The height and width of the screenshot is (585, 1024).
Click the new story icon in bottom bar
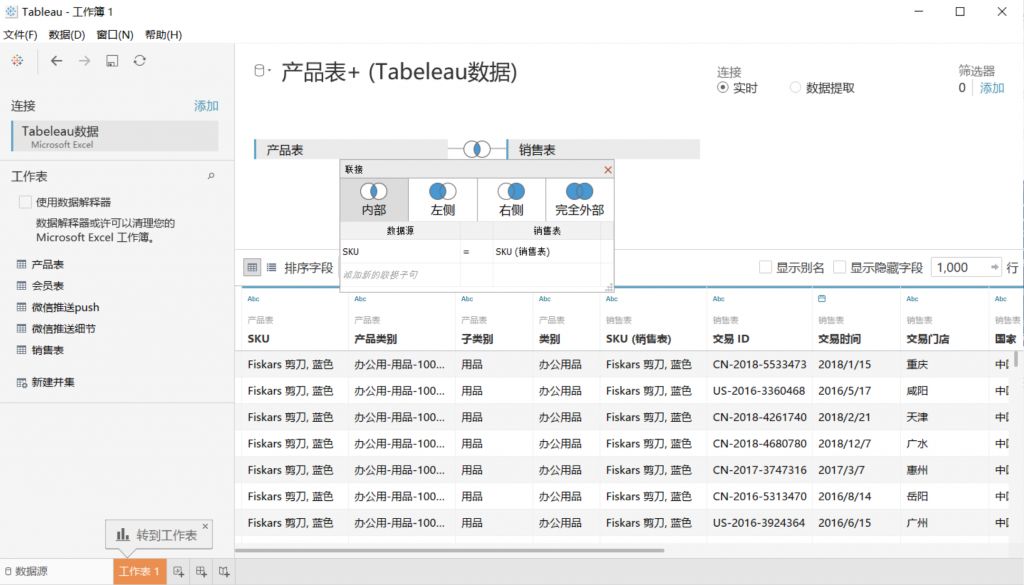tap(224, 572)
